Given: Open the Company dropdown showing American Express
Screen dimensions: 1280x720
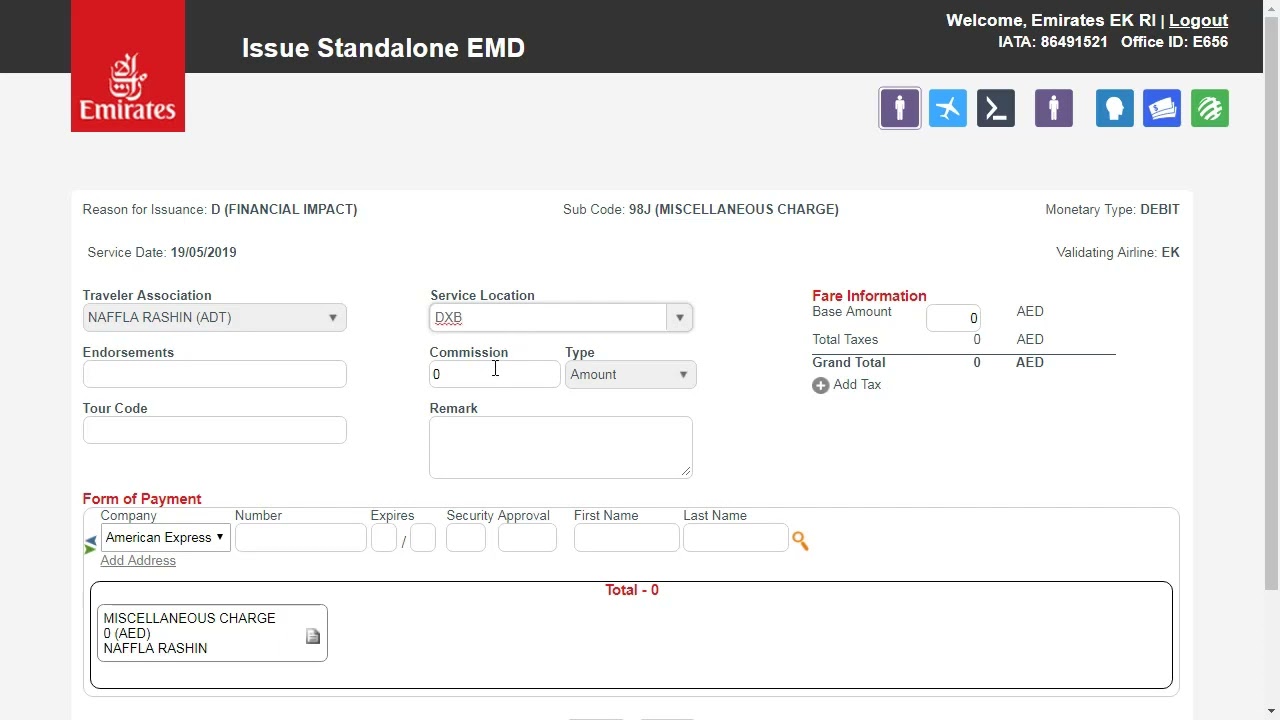Looking at the screenshot, I should [x=165, y=538].
